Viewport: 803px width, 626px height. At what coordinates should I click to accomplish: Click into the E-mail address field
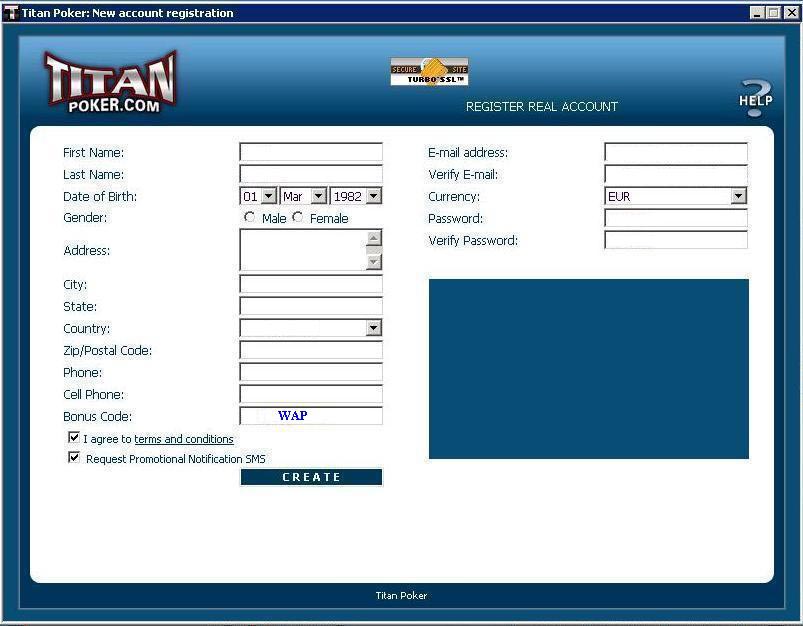coord(675,152)
